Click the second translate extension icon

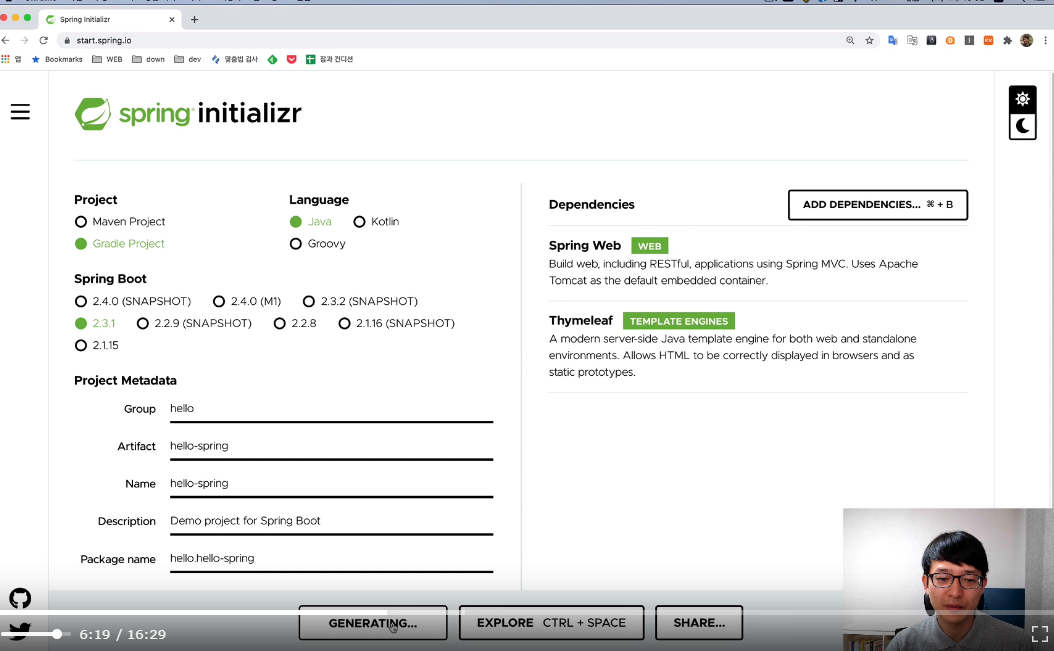(x=912, y=40)
